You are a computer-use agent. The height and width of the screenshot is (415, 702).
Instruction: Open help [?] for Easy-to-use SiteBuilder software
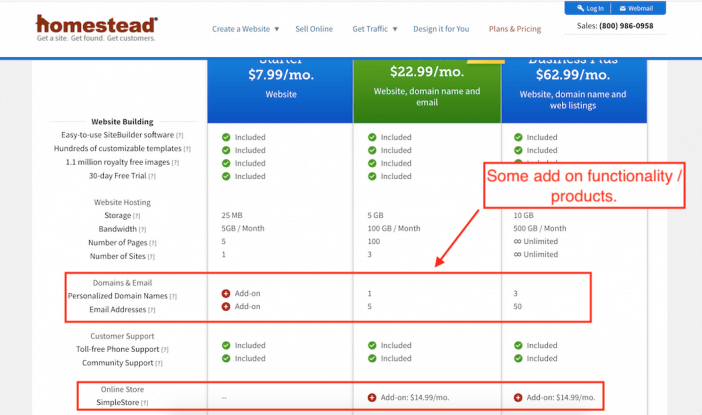point(180,135)
